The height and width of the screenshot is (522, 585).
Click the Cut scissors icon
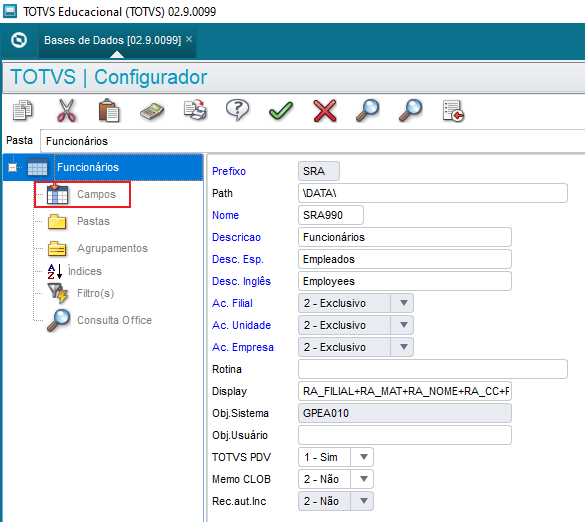click(x=66, y=110)
